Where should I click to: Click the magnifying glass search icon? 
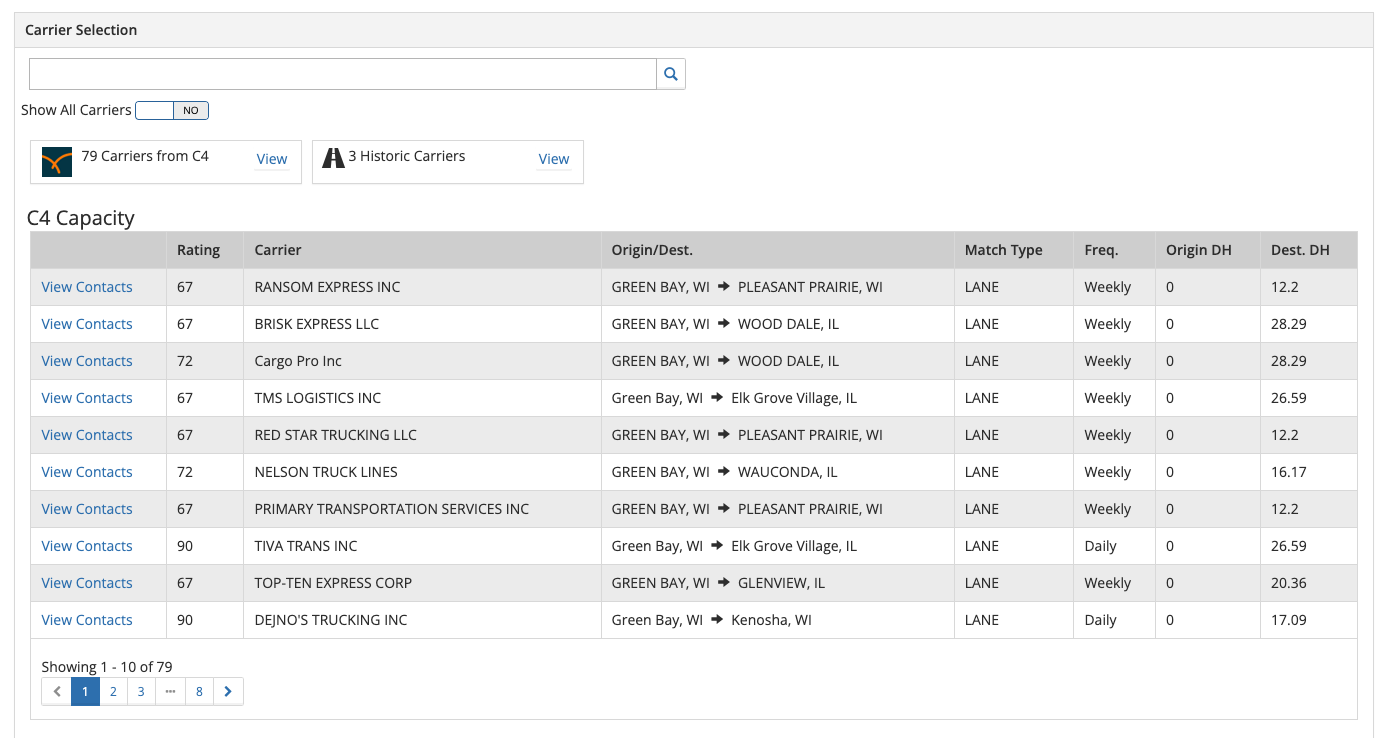tap(671, 74)
